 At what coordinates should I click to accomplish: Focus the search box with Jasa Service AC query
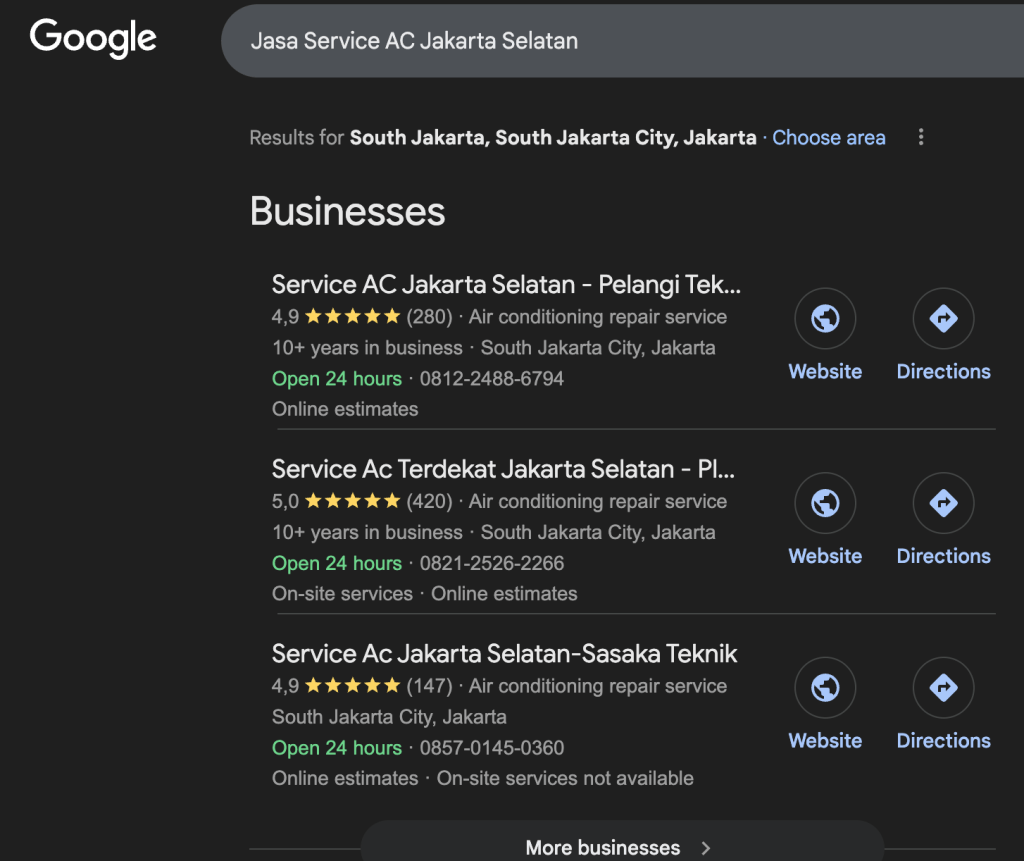(x=600, y=41)
